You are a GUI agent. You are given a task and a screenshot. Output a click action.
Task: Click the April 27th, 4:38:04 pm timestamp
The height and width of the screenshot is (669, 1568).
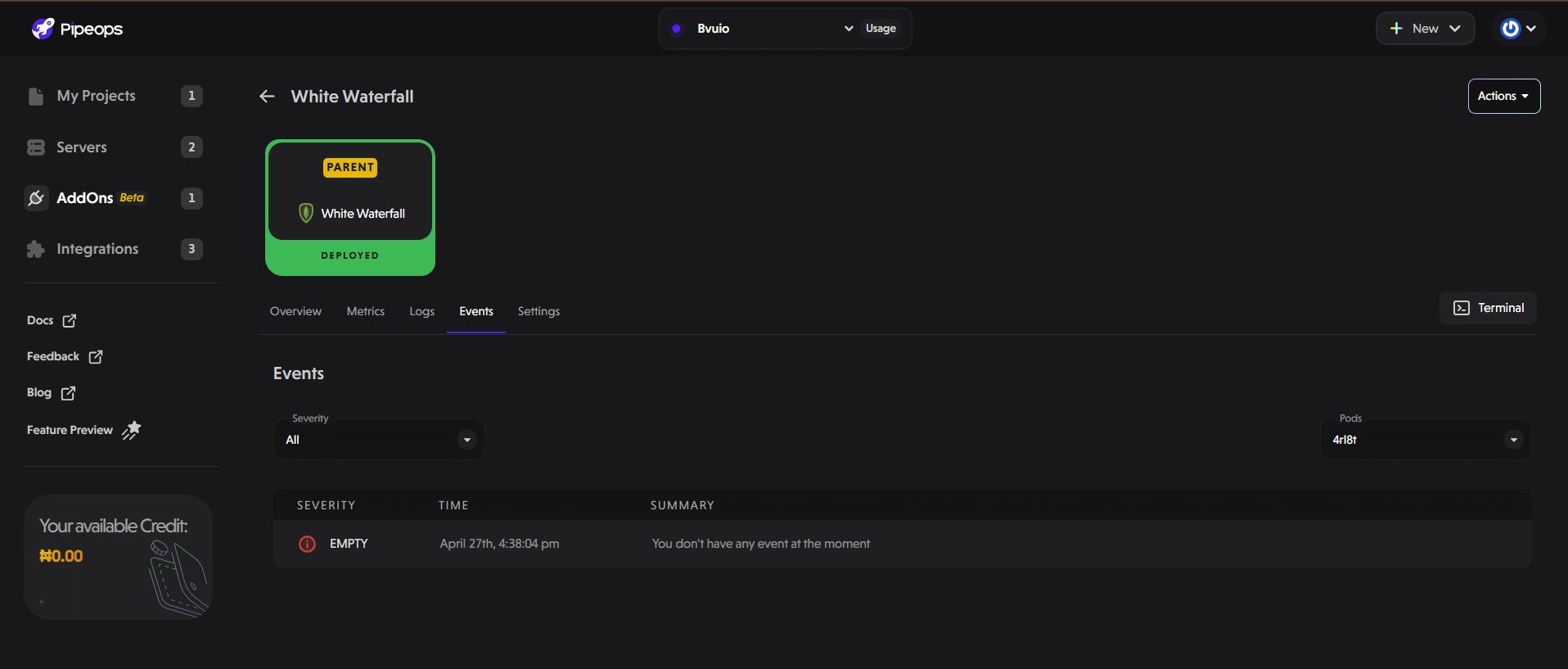tap(499, 544)
